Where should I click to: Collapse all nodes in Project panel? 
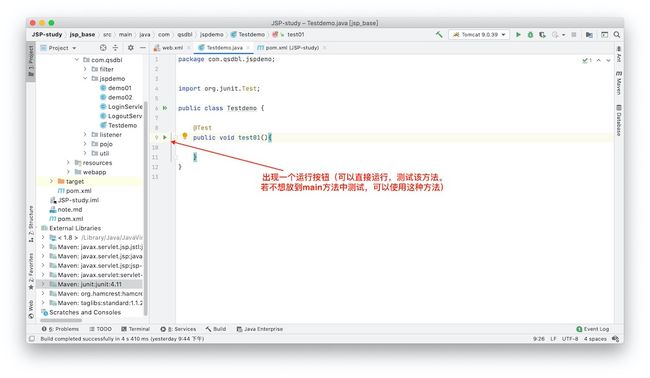click(x=116, y=48)
